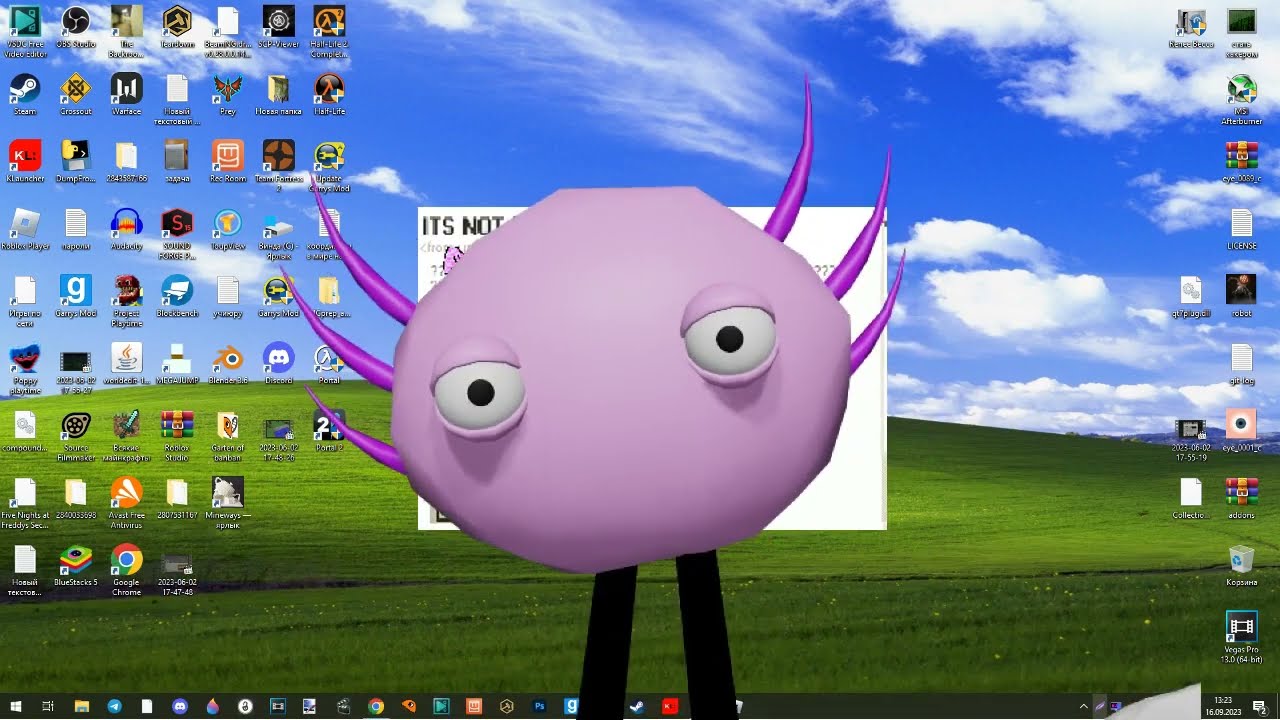Open the VSDC Free Video Editor desktop shortcut
The height and width of the screenshot is (720, 1280).
[x=25, y=32]
